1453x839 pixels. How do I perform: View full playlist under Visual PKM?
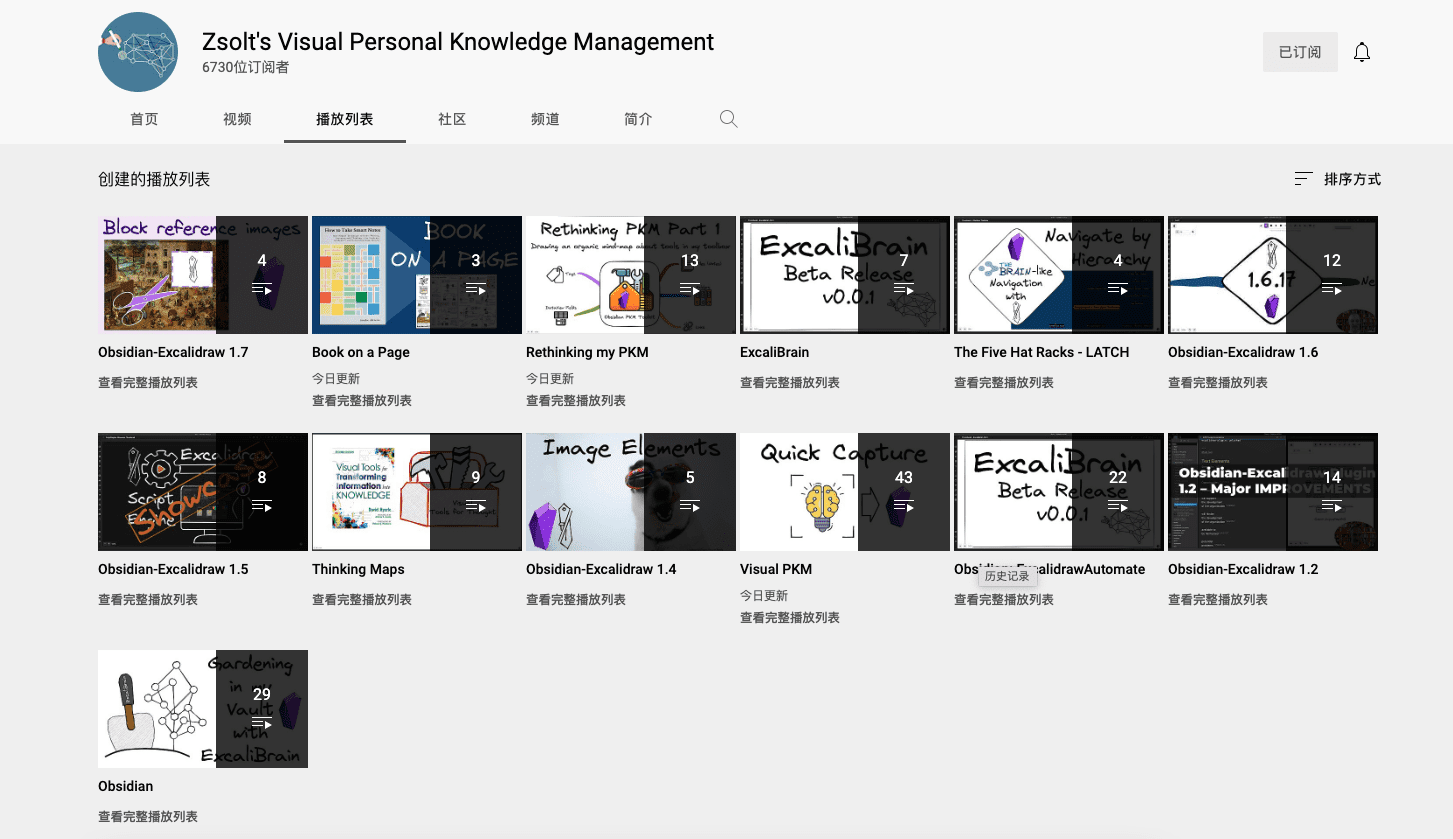click(x=790, y=617)
